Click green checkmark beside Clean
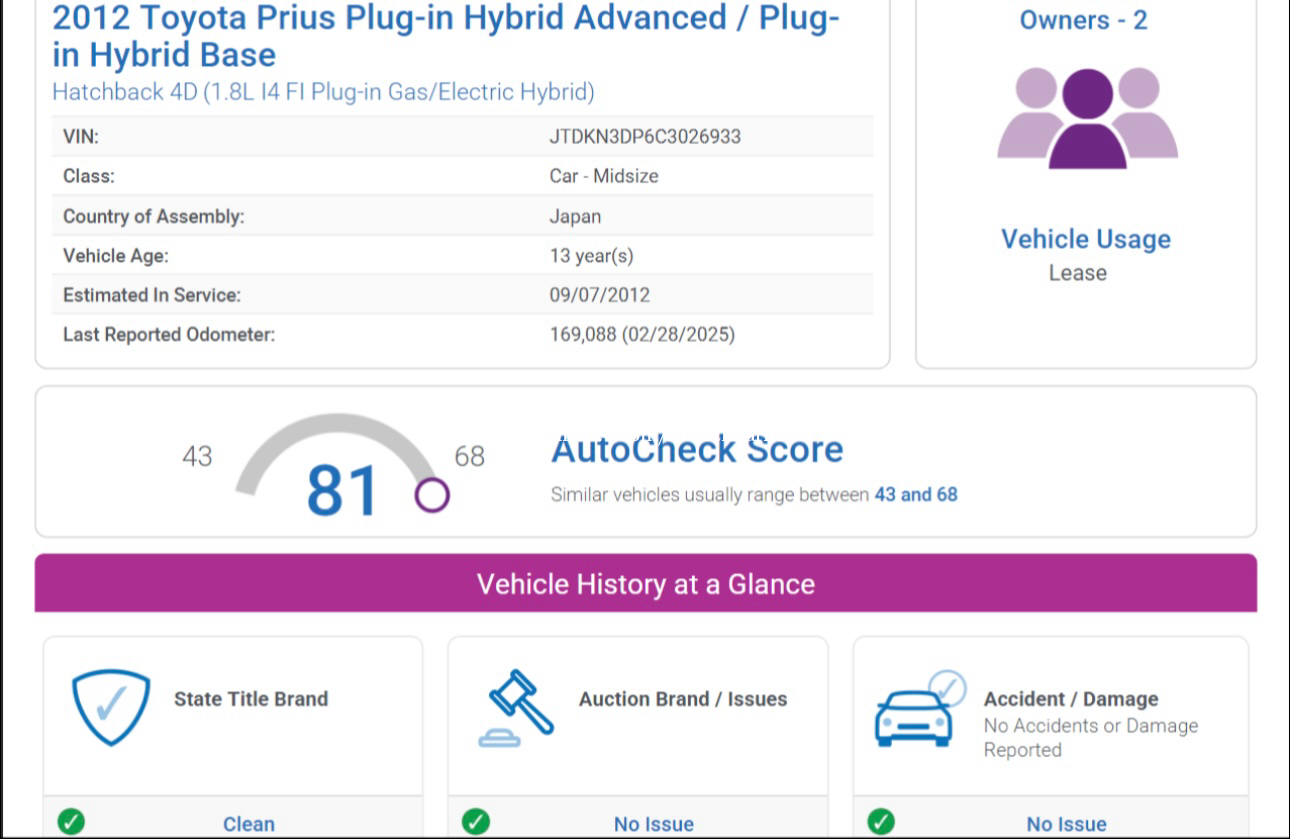This screenshot has width=1290, height=839. coord(71,822)
